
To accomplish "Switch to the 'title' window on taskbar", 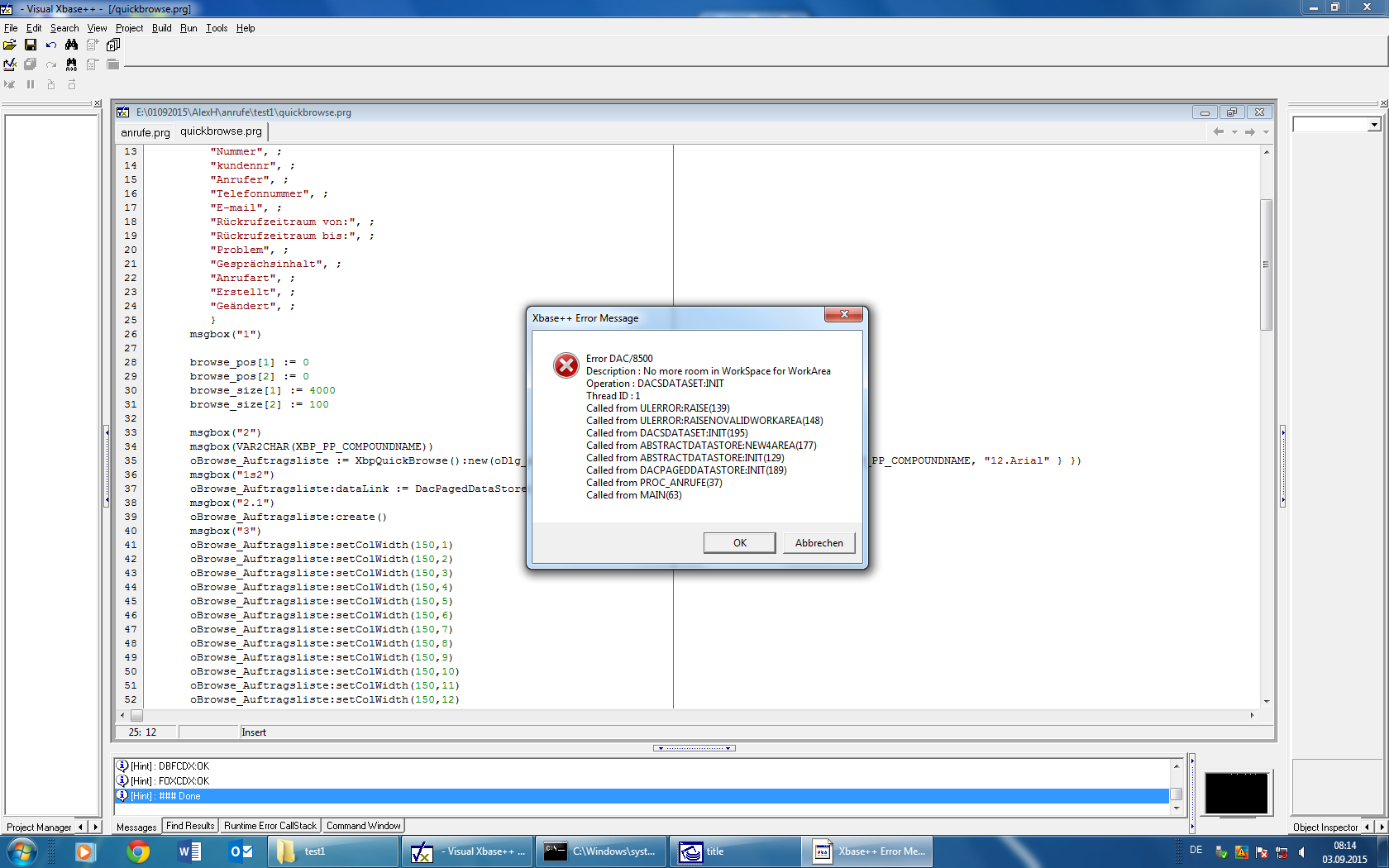I will coord(735,851).
